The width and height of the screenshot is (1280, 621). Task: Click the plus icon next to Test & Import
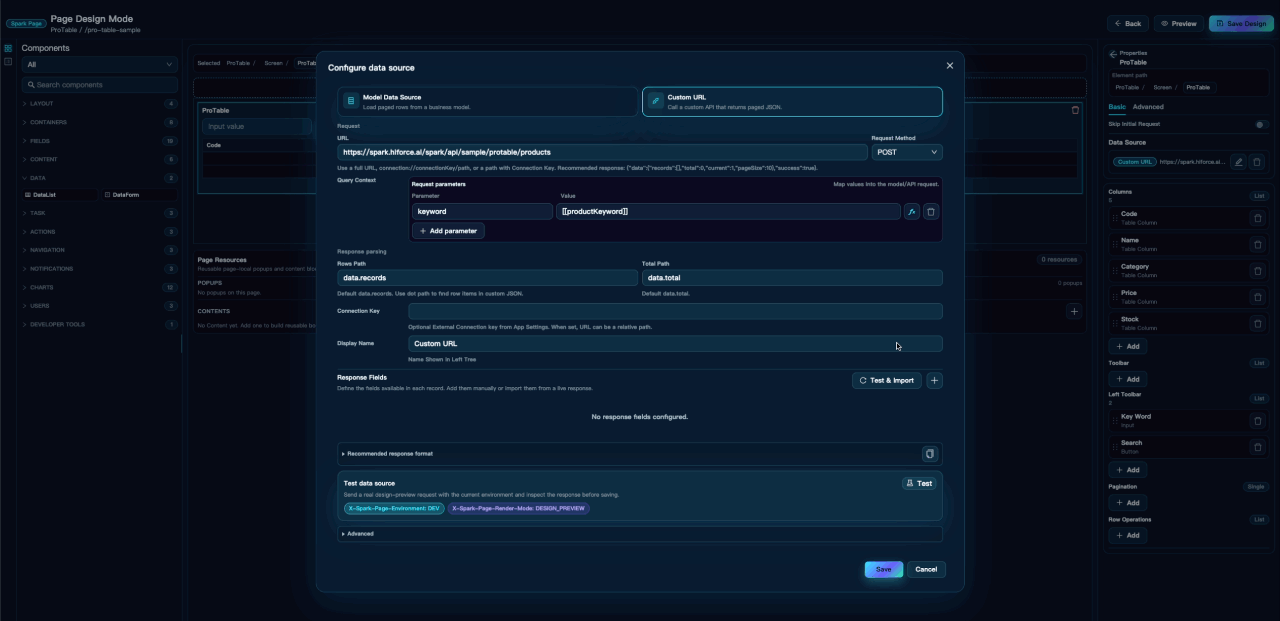(x=935, y=380)
